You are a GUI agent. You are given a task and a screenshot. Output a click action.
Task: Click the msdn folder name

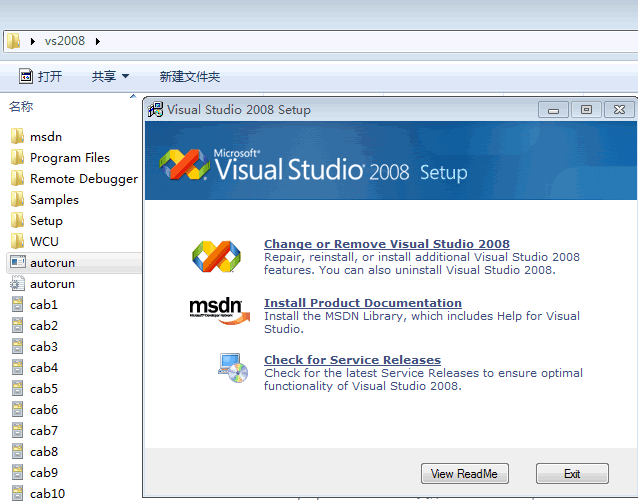pyautogui.click(x=46, y=137)
